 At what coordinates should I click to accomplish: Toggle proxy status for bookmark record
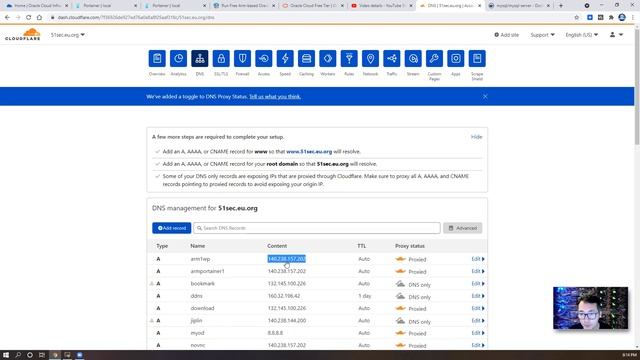click(x=400, y=284)
